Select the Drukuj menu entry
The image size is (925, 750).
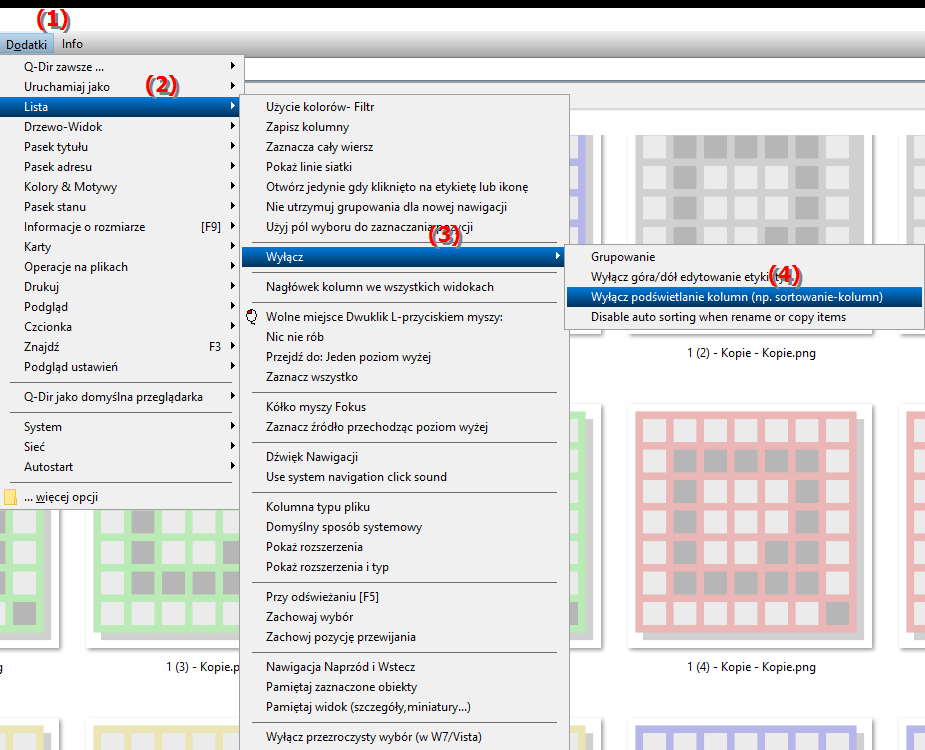[119, 287]
